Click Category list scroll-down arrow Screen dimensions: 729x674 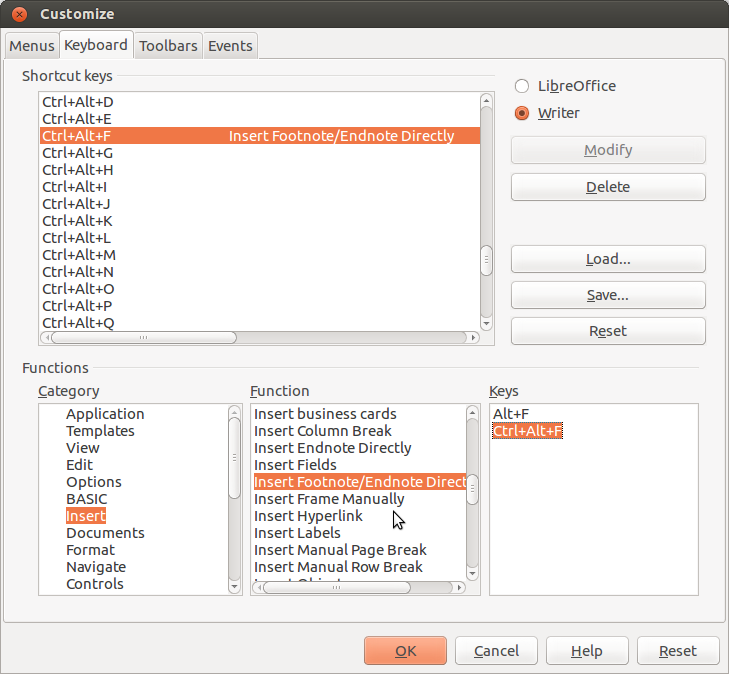point(234,587)
